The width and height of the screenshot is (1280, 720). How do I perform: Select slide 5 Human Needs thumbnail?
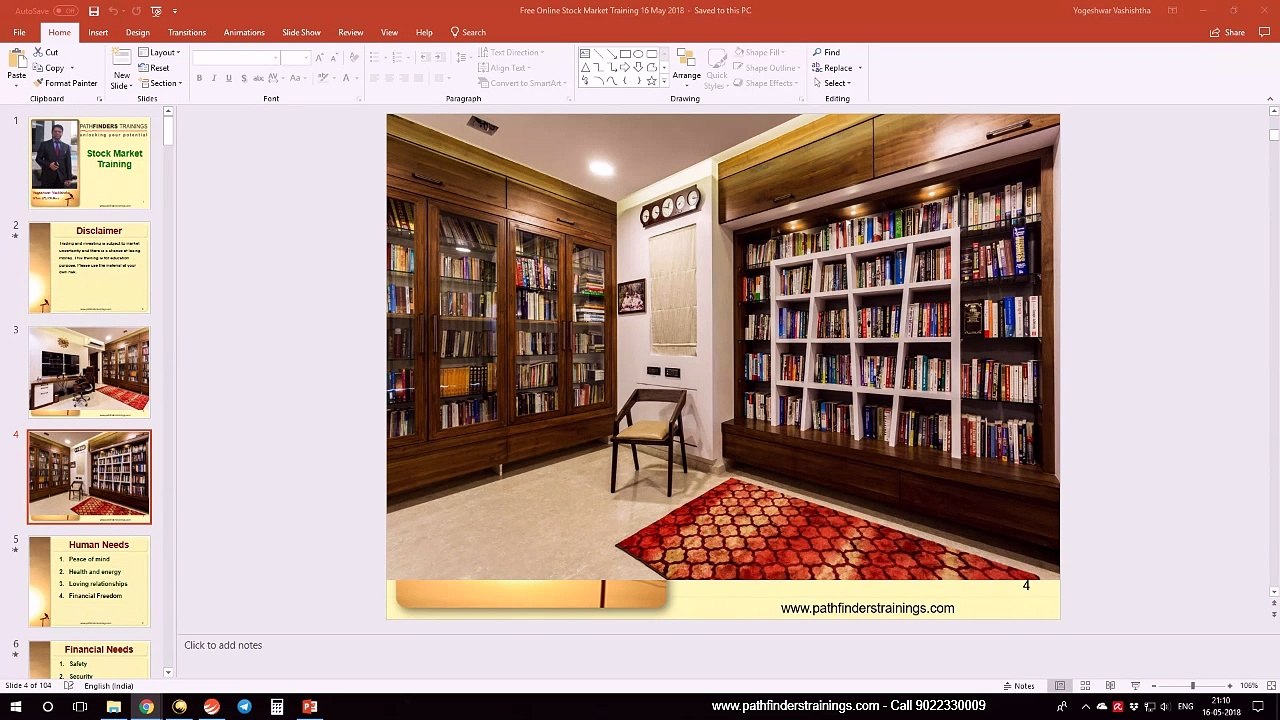(89, 581)
